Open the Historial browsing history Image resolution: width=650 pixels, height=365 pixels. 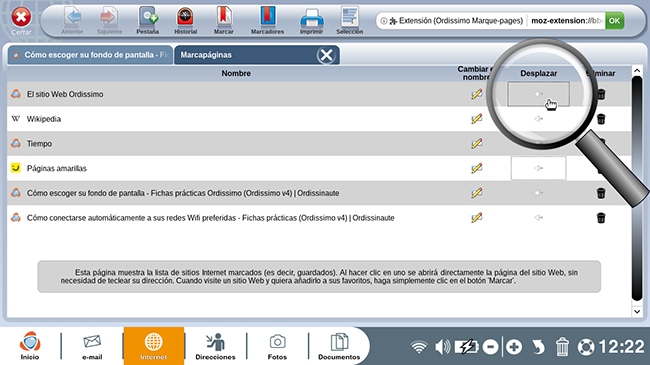[x=185, y=20]
